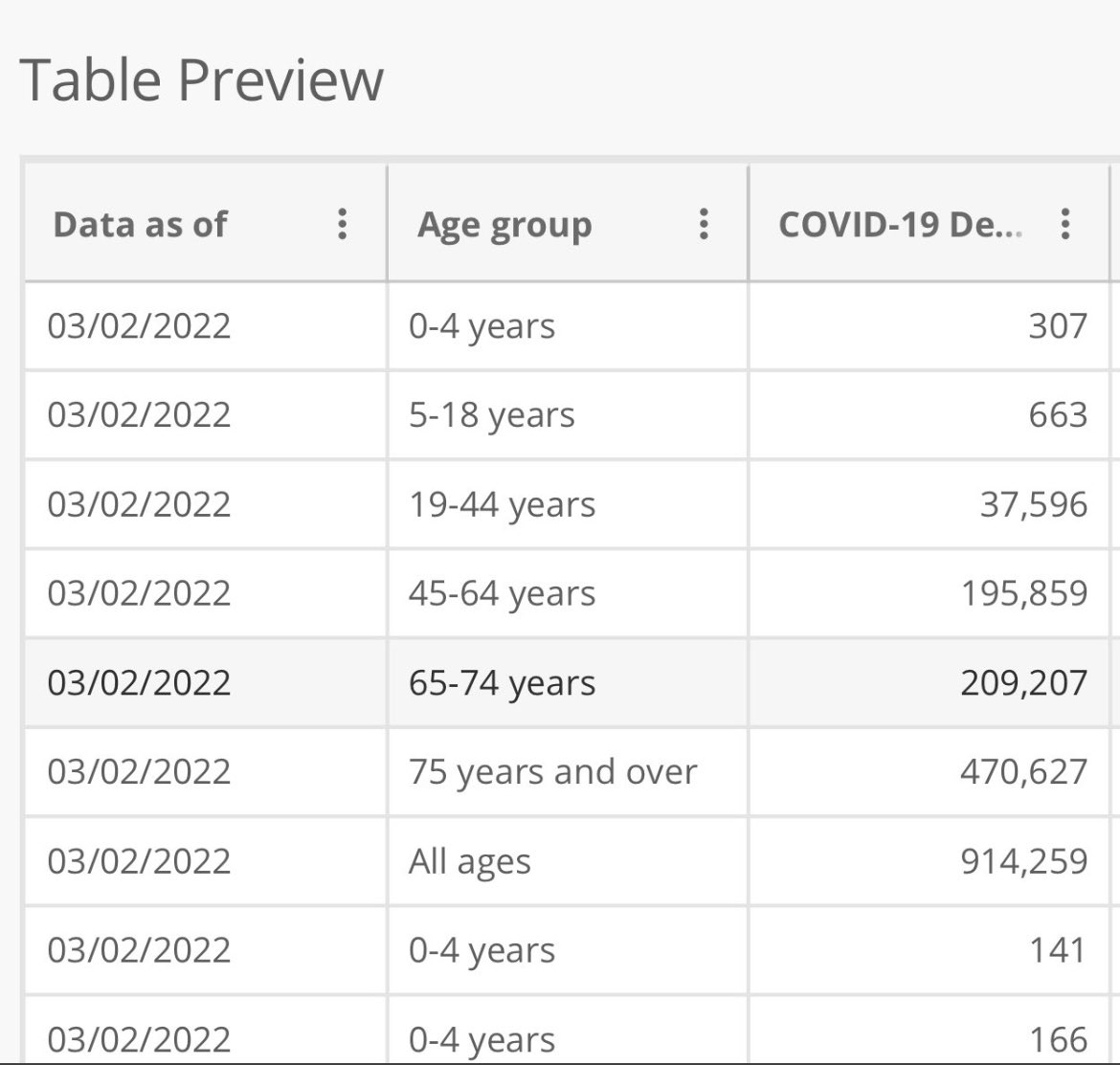Click the date in the row with 141
The height and width of the screenshot is (1065, 1120).
coord(140,950)
